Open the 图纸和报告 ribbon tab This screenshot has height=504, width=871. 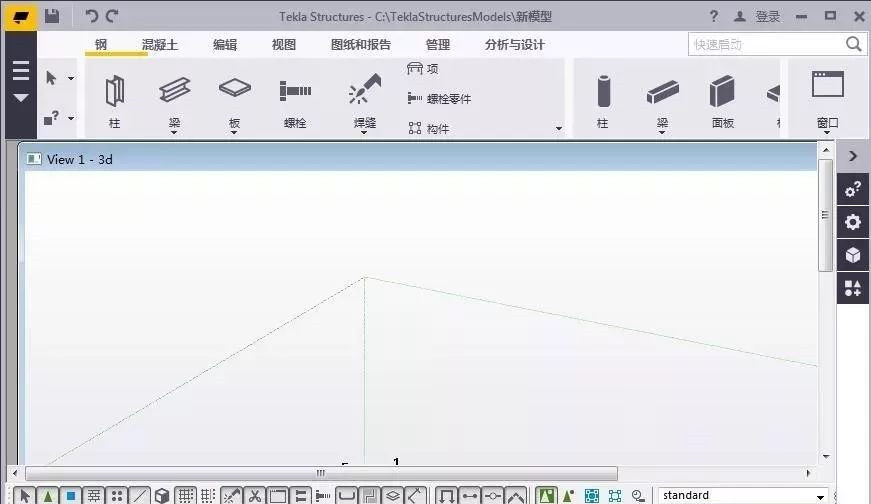[361, 45]
